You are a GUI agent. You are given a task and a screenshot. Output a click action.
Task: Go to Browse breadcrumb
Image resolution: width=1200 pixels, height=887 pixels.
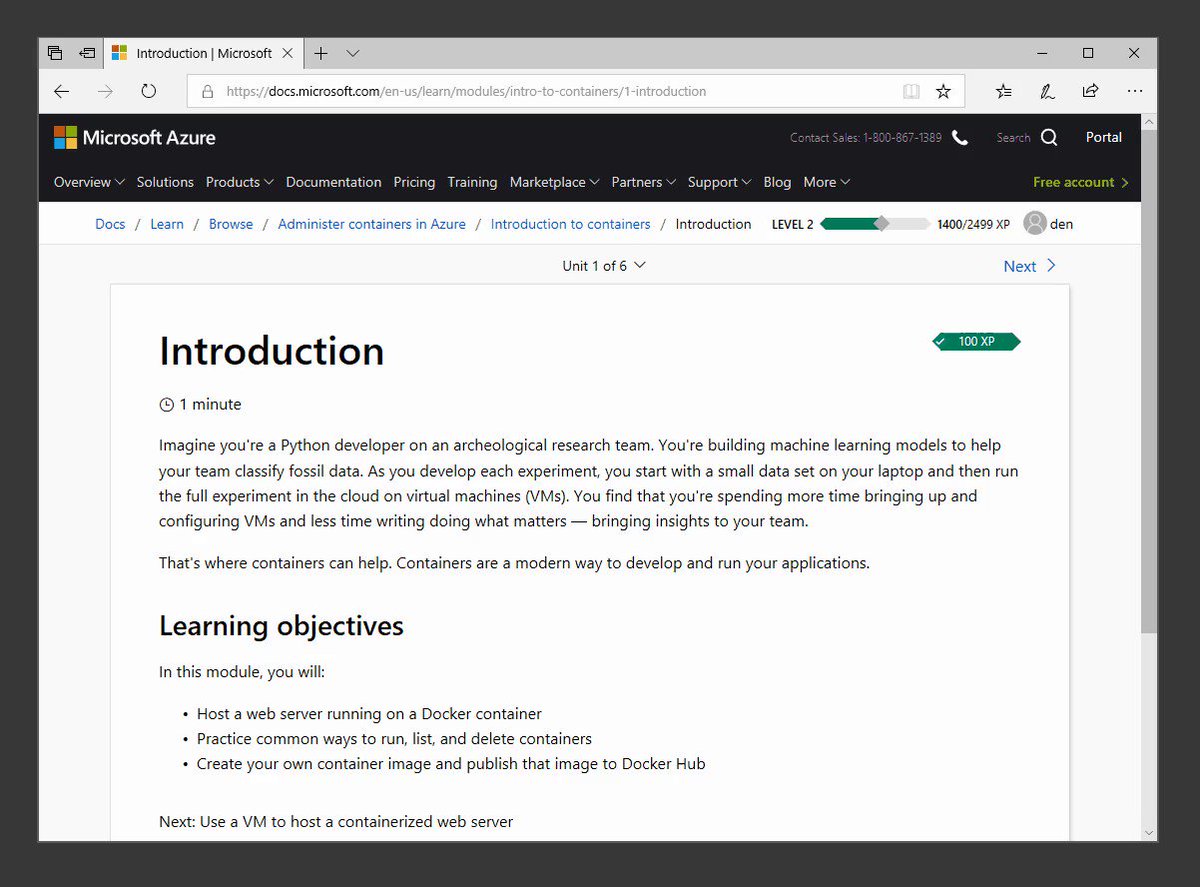231,224
